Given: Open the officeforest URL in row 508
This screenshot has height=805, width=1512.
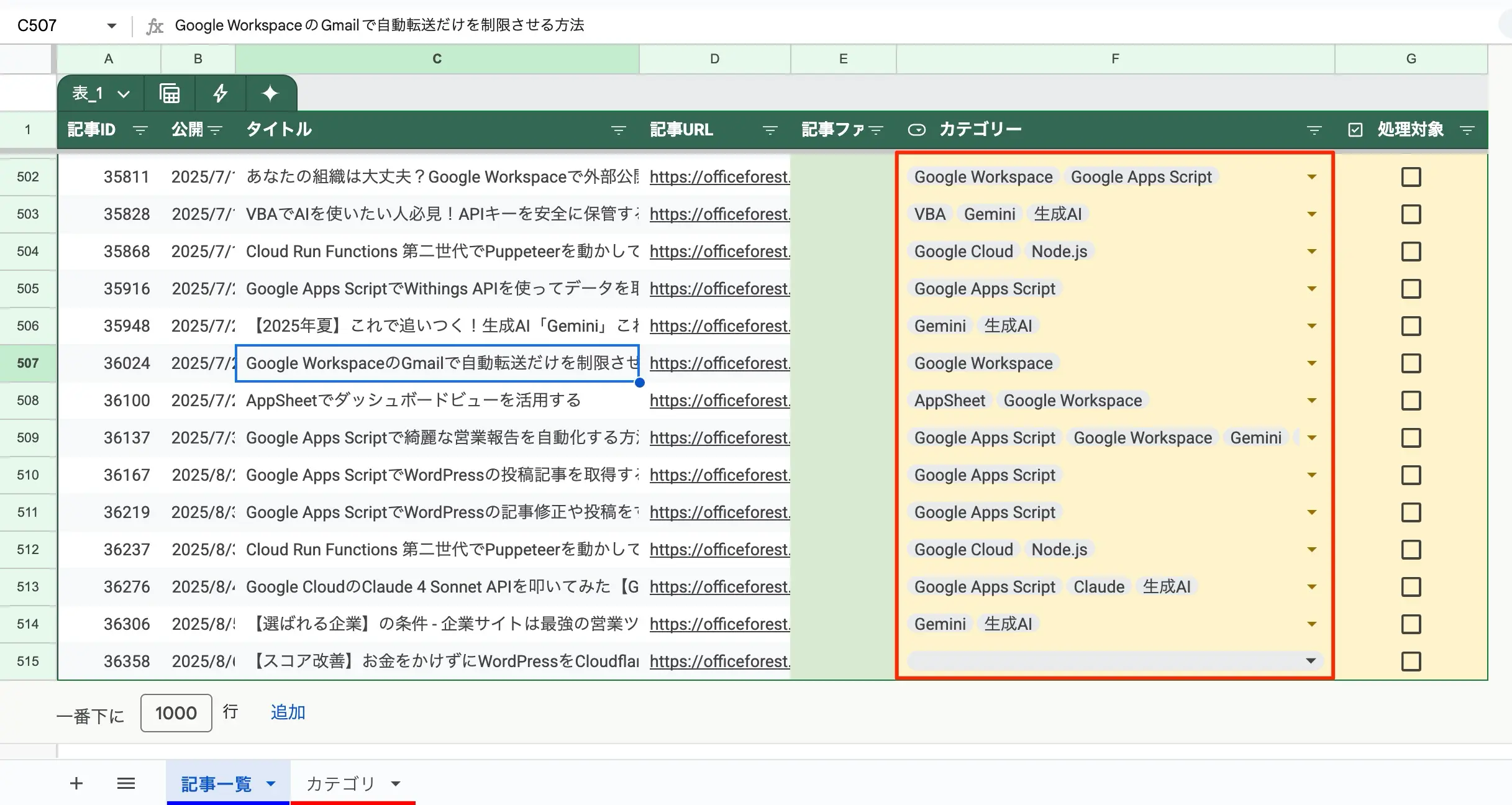Looking at the screenshot, I should [719, 401].
